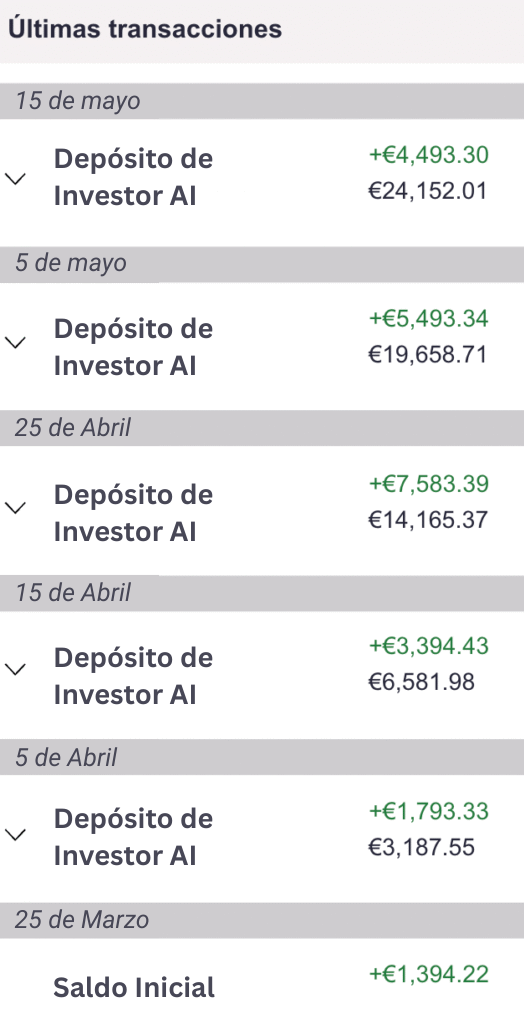Expand the 25 de Abril deposit chevron
This screenshot has height=1024, width=530.
click(15, 507)
